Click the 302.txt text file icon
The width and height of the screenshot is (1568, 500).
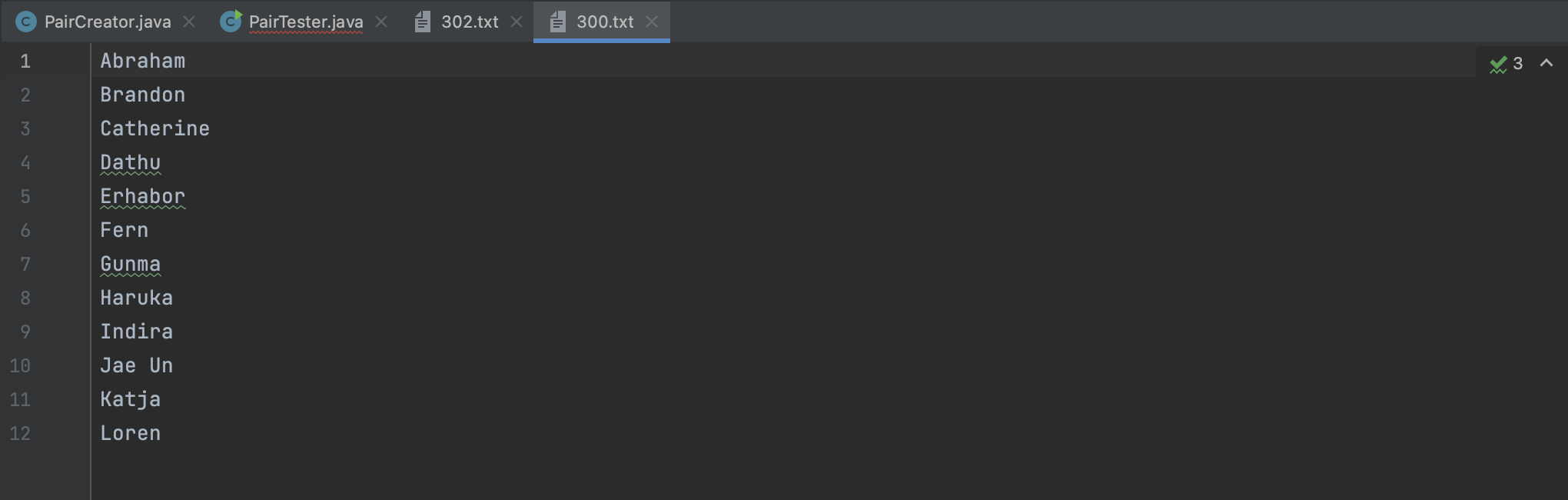(x=422, y=22)
